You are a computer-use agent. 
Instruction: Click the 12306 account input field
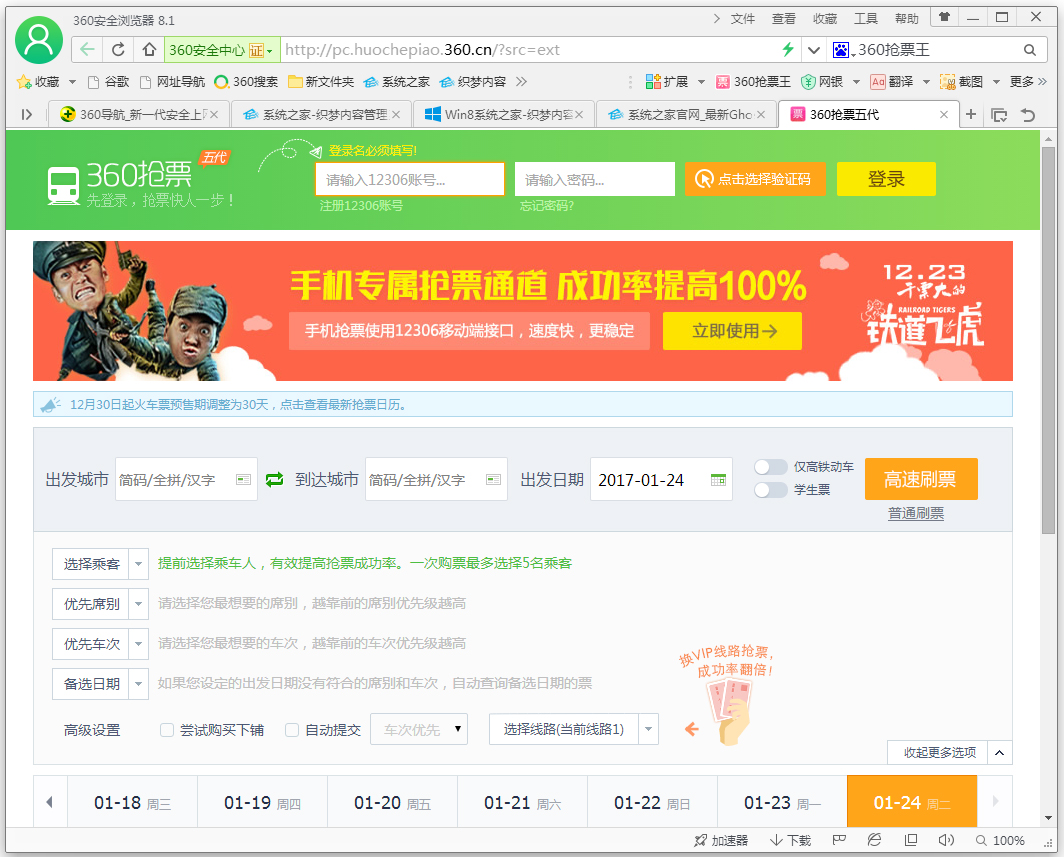(410, 179)
